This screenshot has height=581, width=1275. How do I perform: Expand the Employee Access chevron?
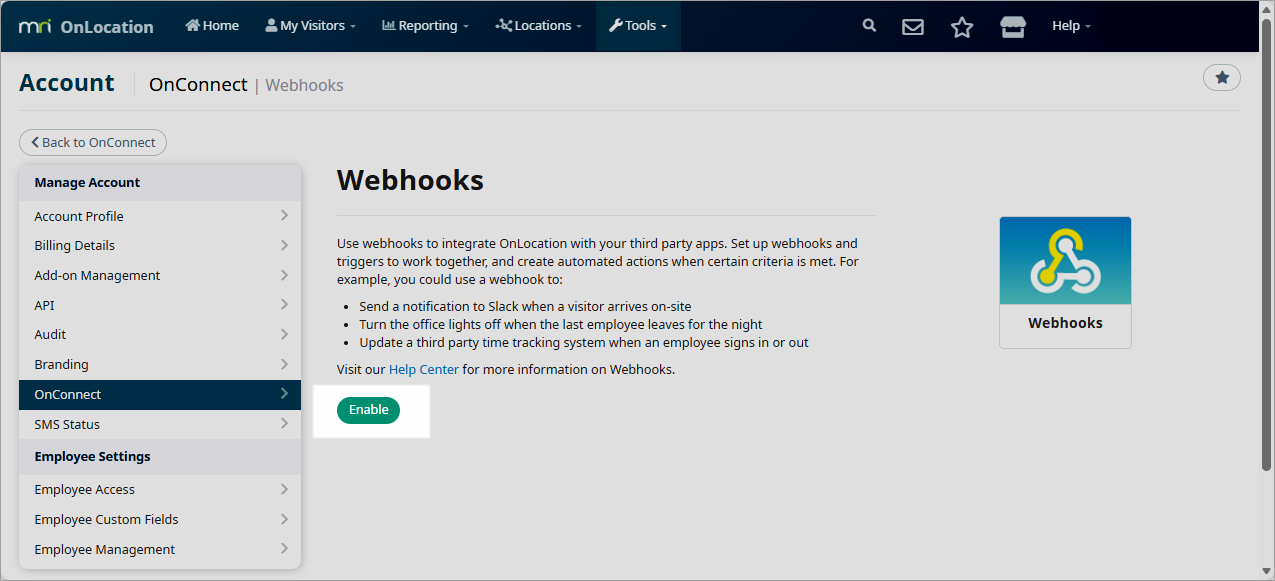coord(284,489)
